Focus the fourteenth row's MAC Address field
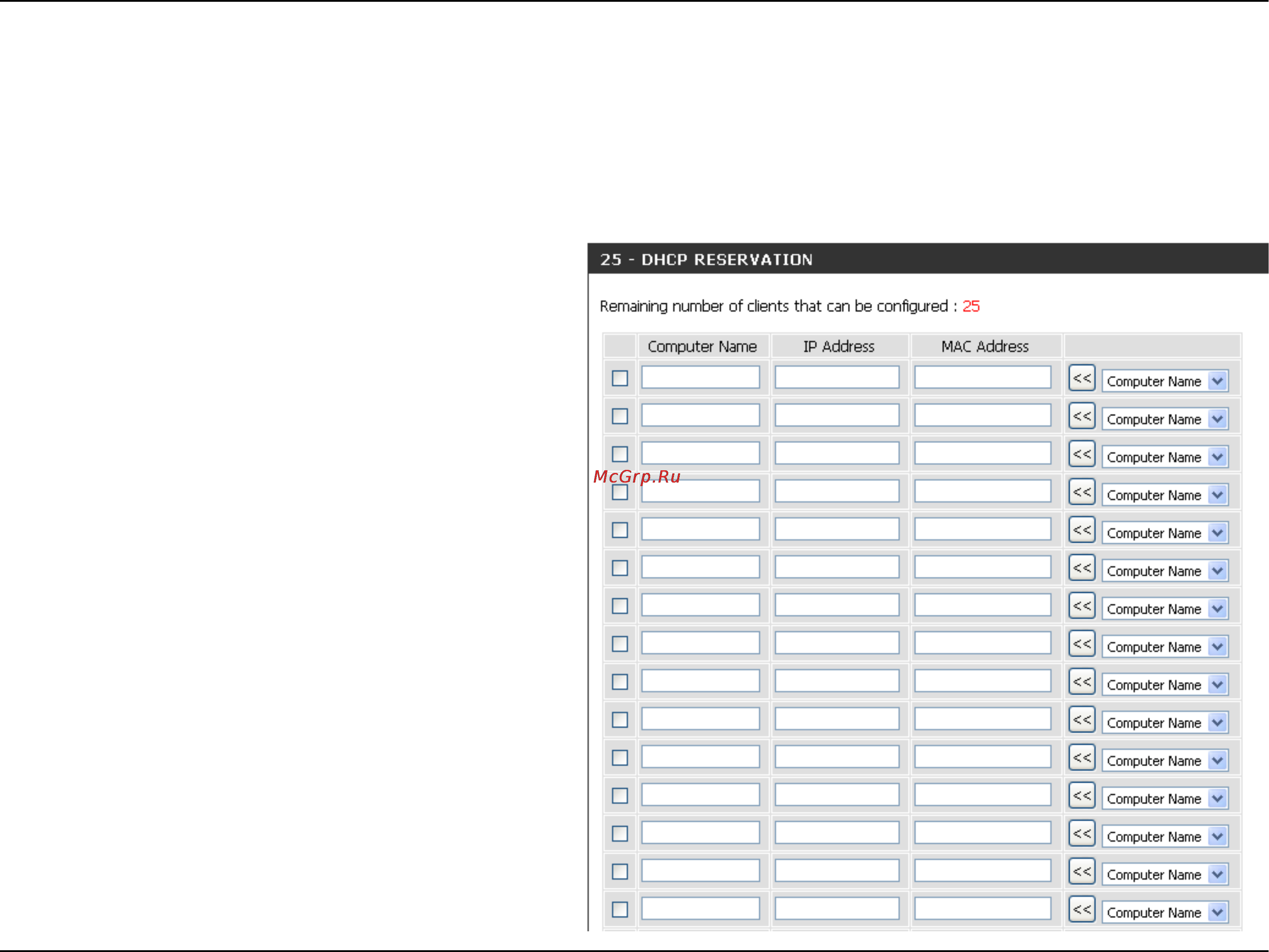Screen dimensions: 1269x952 [983, 871]
